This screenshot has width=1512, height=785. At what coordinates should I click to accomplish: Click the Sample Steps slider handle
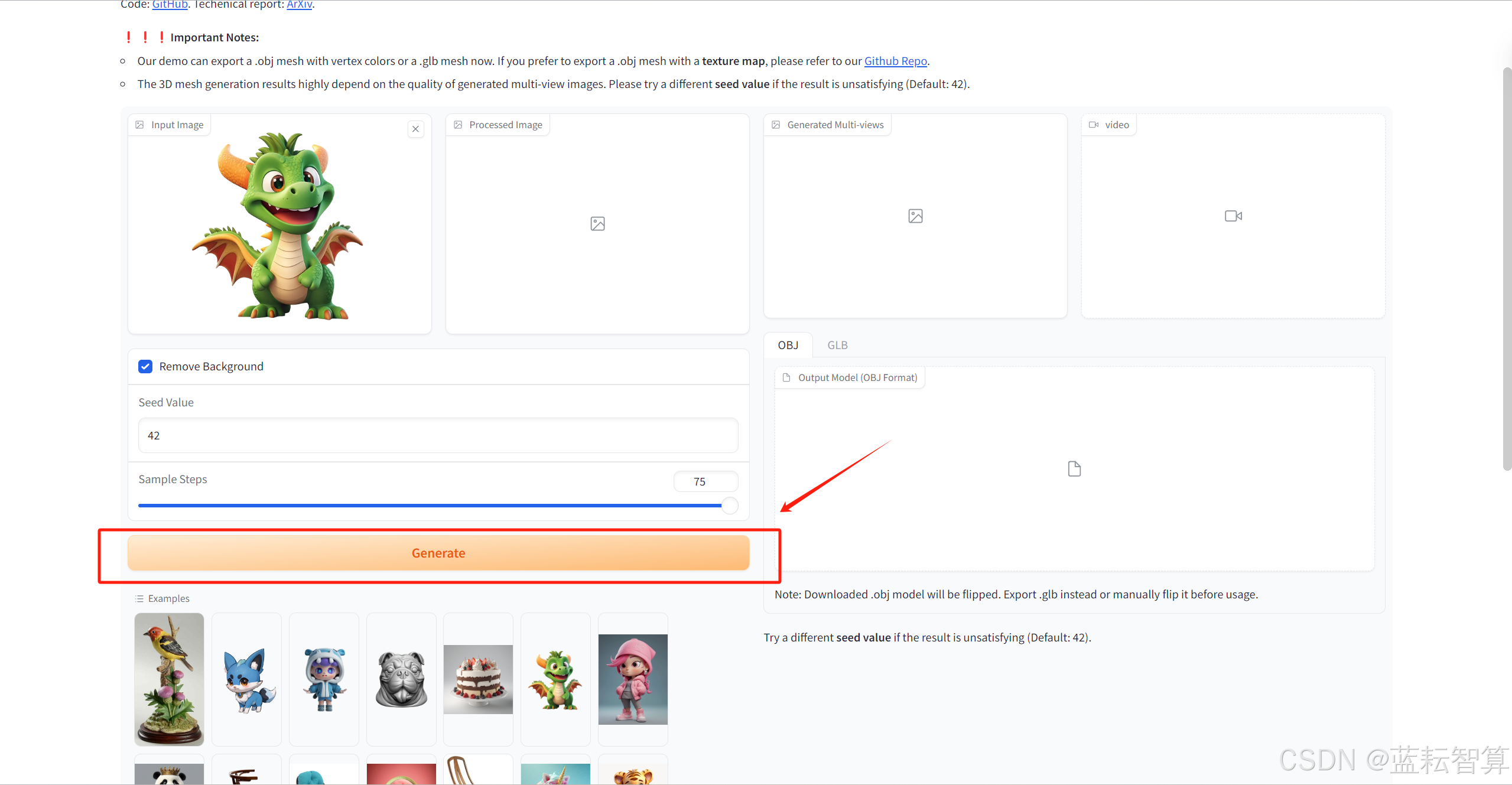(x=730, y=506)
